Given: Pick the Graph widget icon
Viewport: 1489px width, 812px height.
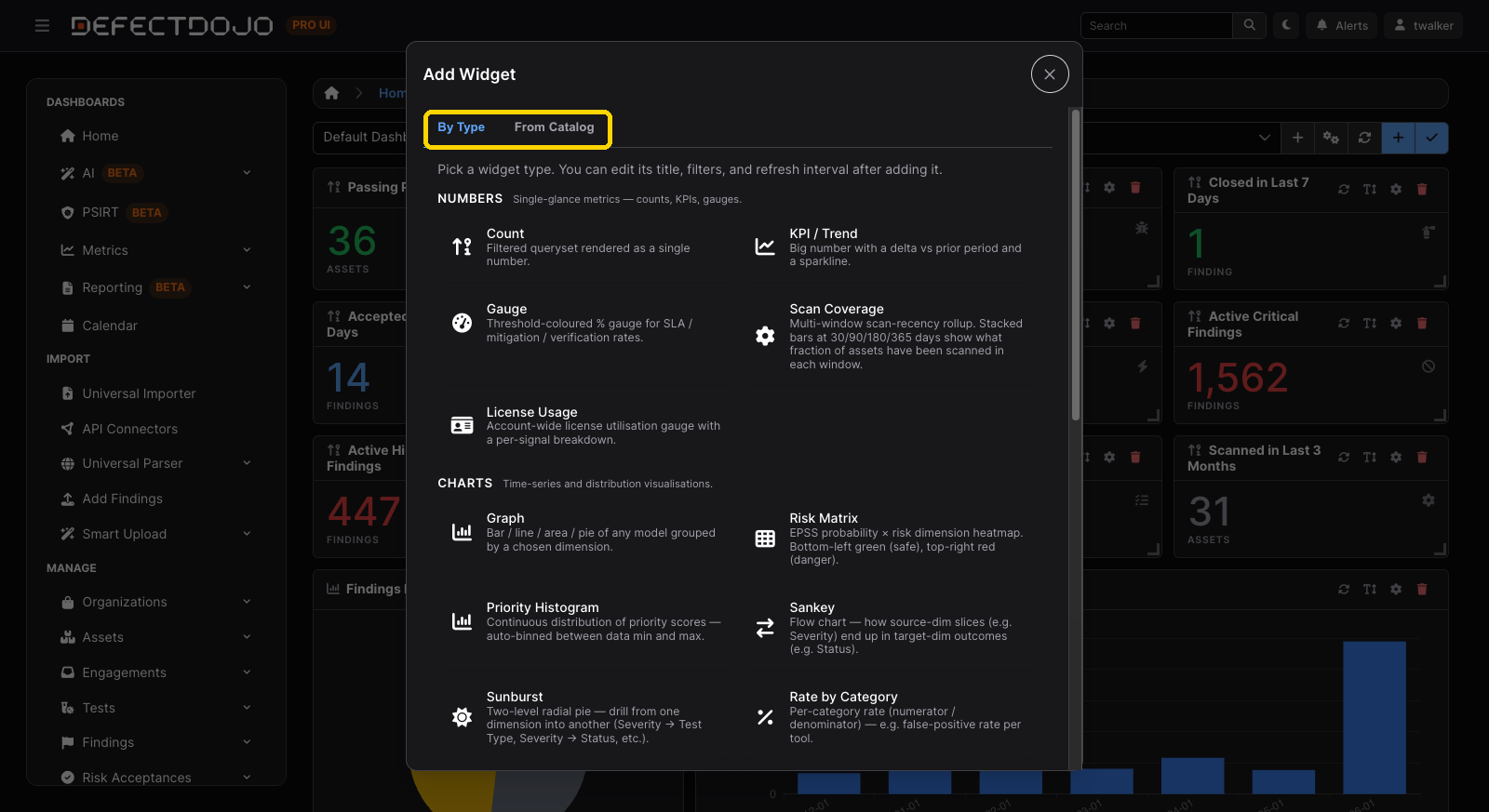Looking at the screenshot, I should pos(462,532).
